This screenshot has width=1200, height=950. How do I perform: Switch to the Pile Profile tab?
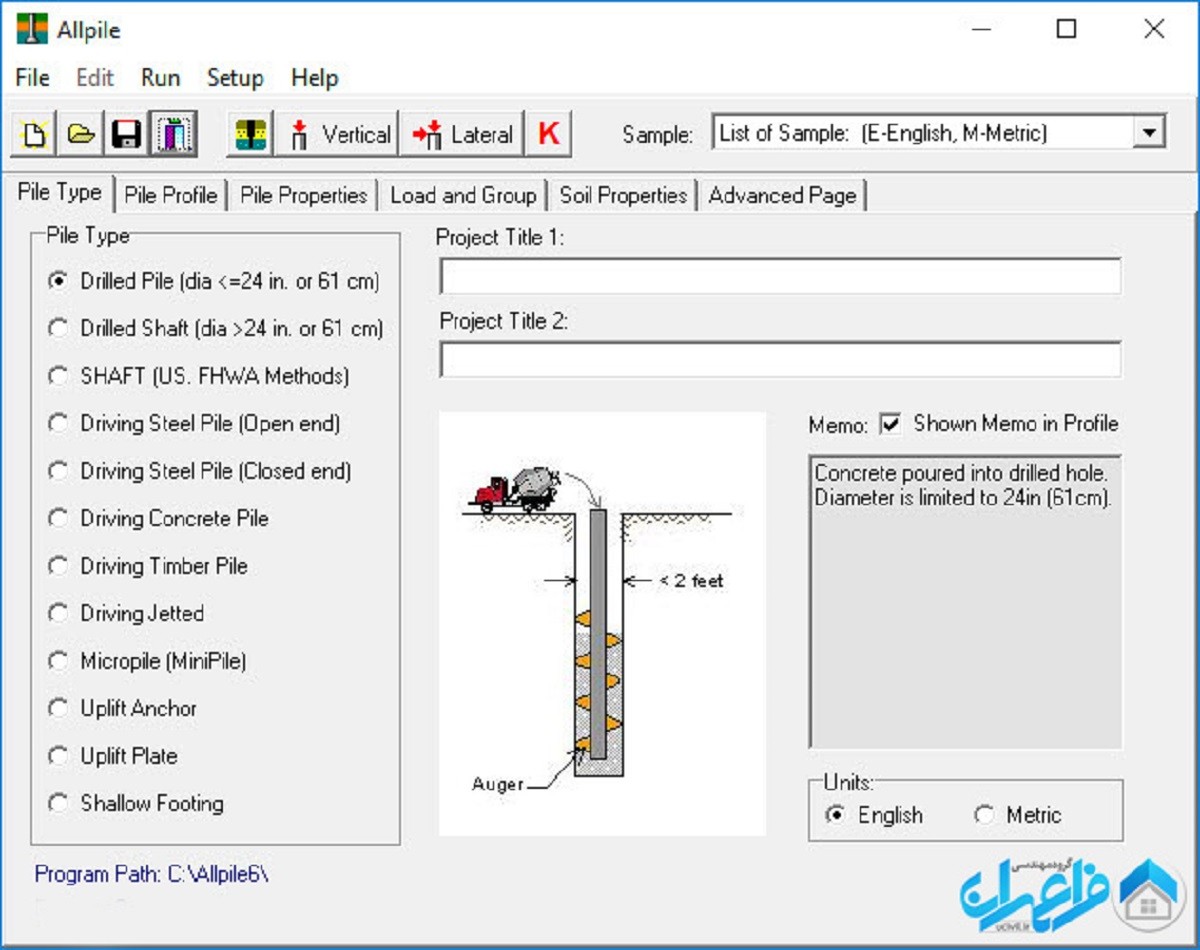click(x=171, y=195)
